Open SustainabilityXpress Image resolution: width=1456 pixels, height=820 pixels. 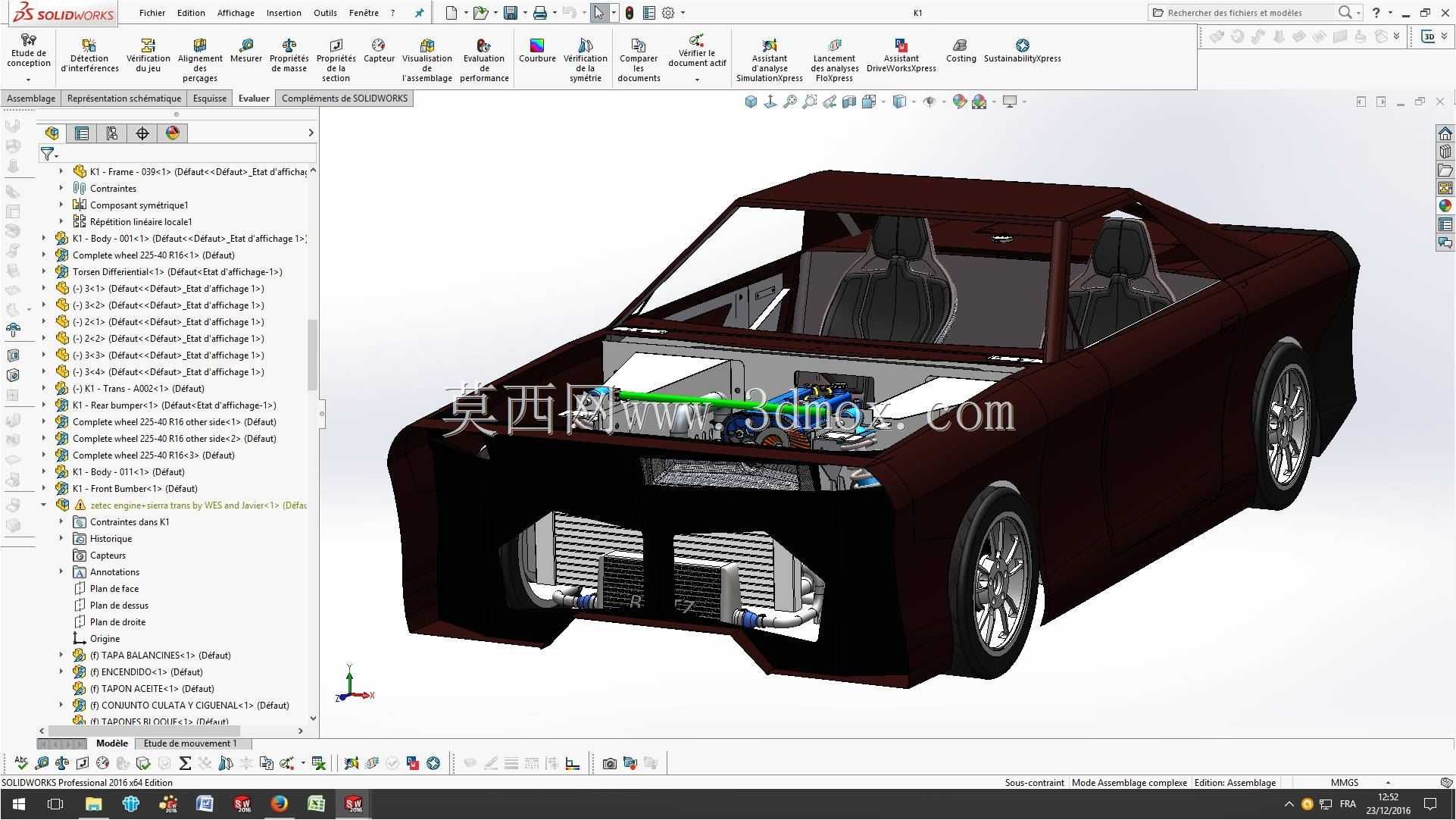[x=1022, y=51]
